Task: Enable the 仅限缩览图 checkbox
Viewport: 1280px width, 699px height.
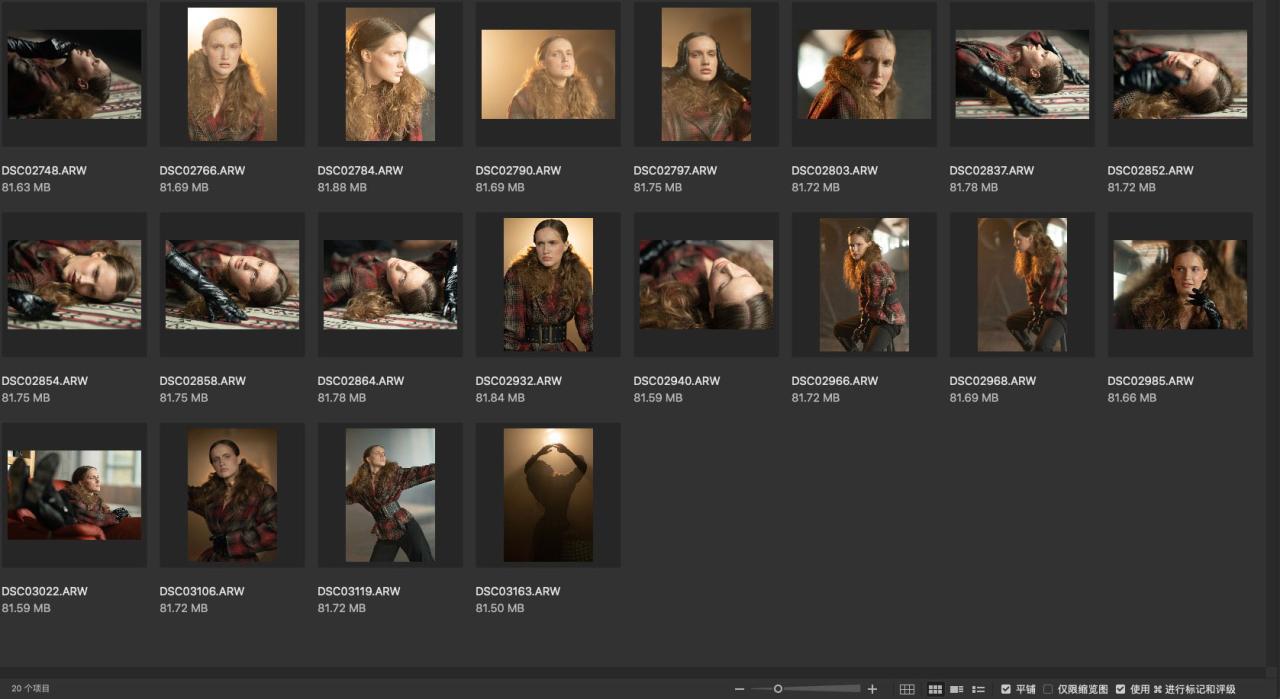Action: point(1048,689)
